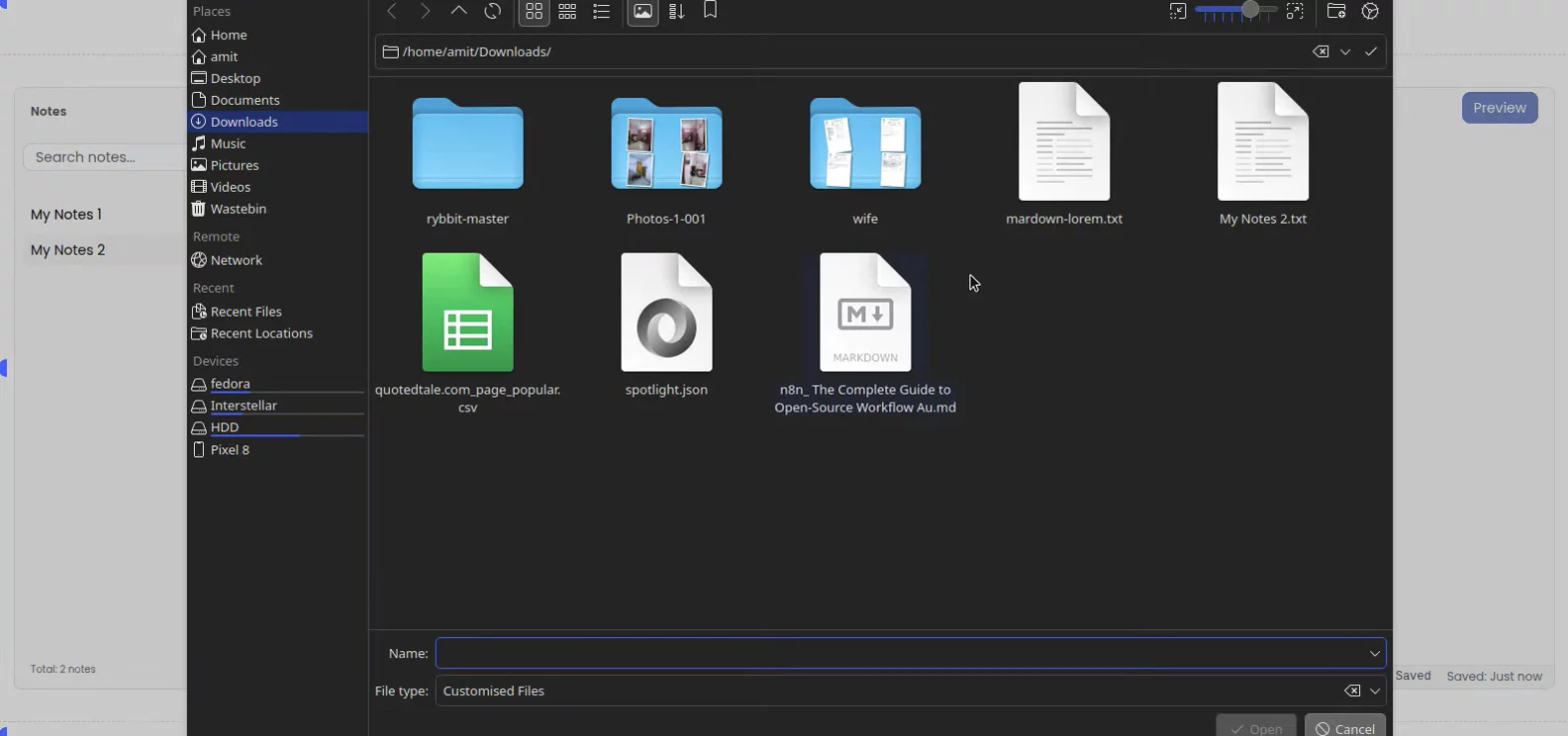This screenshot has width=1568, height=736.
Task: Create a new folder
Action: [1336, 11]
